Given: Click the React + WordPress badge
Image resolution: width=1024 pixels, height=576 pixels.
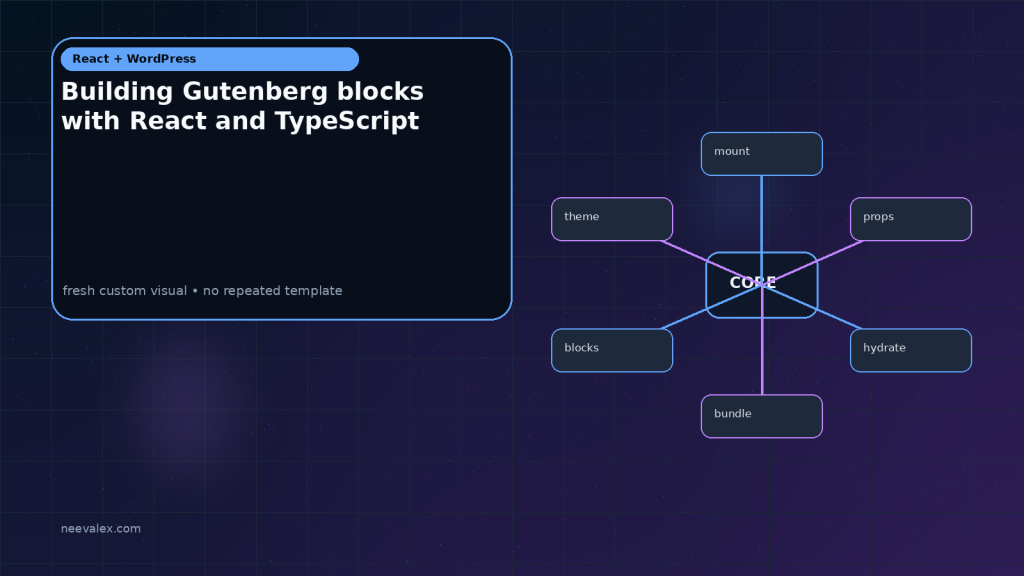Looking at the screenshot, I should [x=210, y=59].
